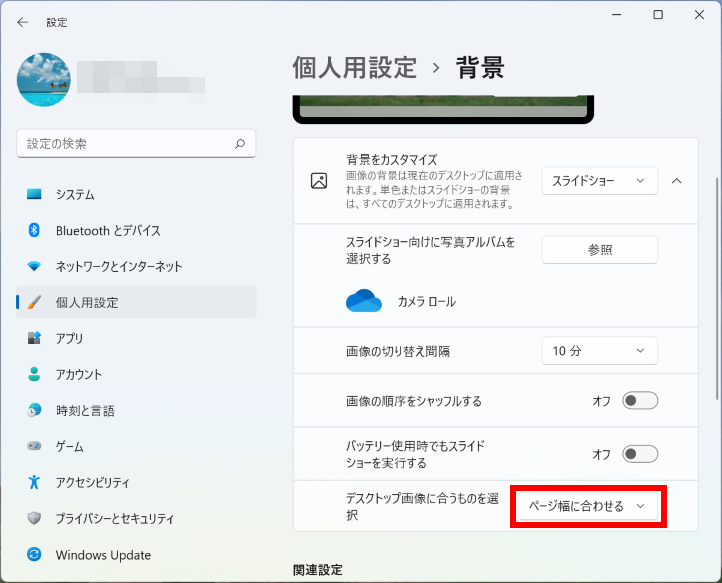Toggle バッテリー使用時でもスライドショー switch
Image resolution: width=722 pixels, height=583 pixels.
coord(640,454)
